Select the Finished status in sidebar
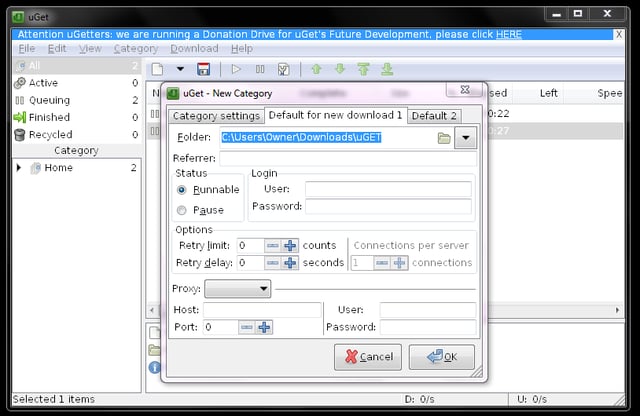Image resolution: width=640 pixels, height=416 pixels. click(x=77, y=117)
